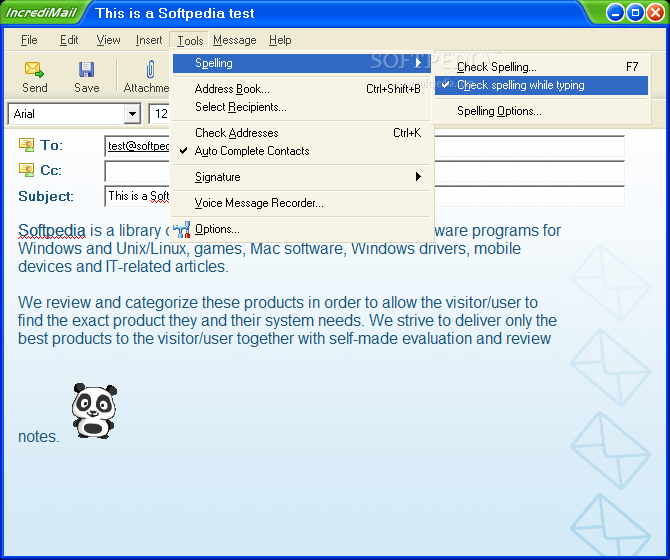This screenshot has height=560, width=670.
Task: Click the To: label button
Action: pyautogui.click(x=51, y=145)
